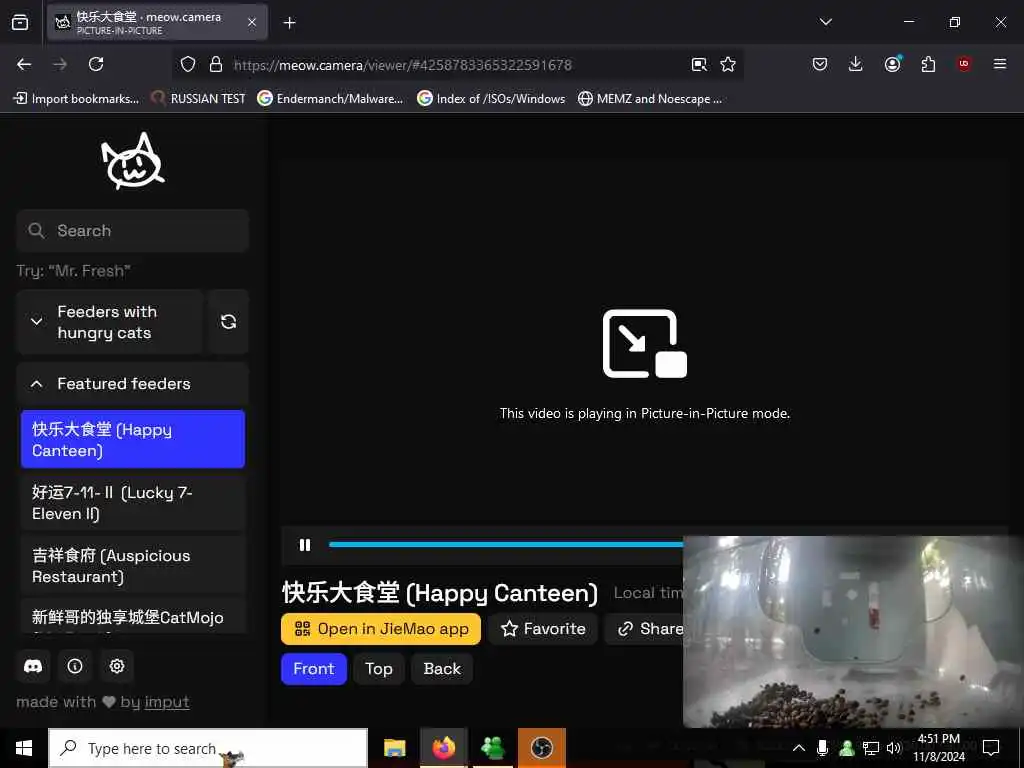This screenshot has width=1024, height=768.
Task: Click the Share button
Action: [644, 629]
